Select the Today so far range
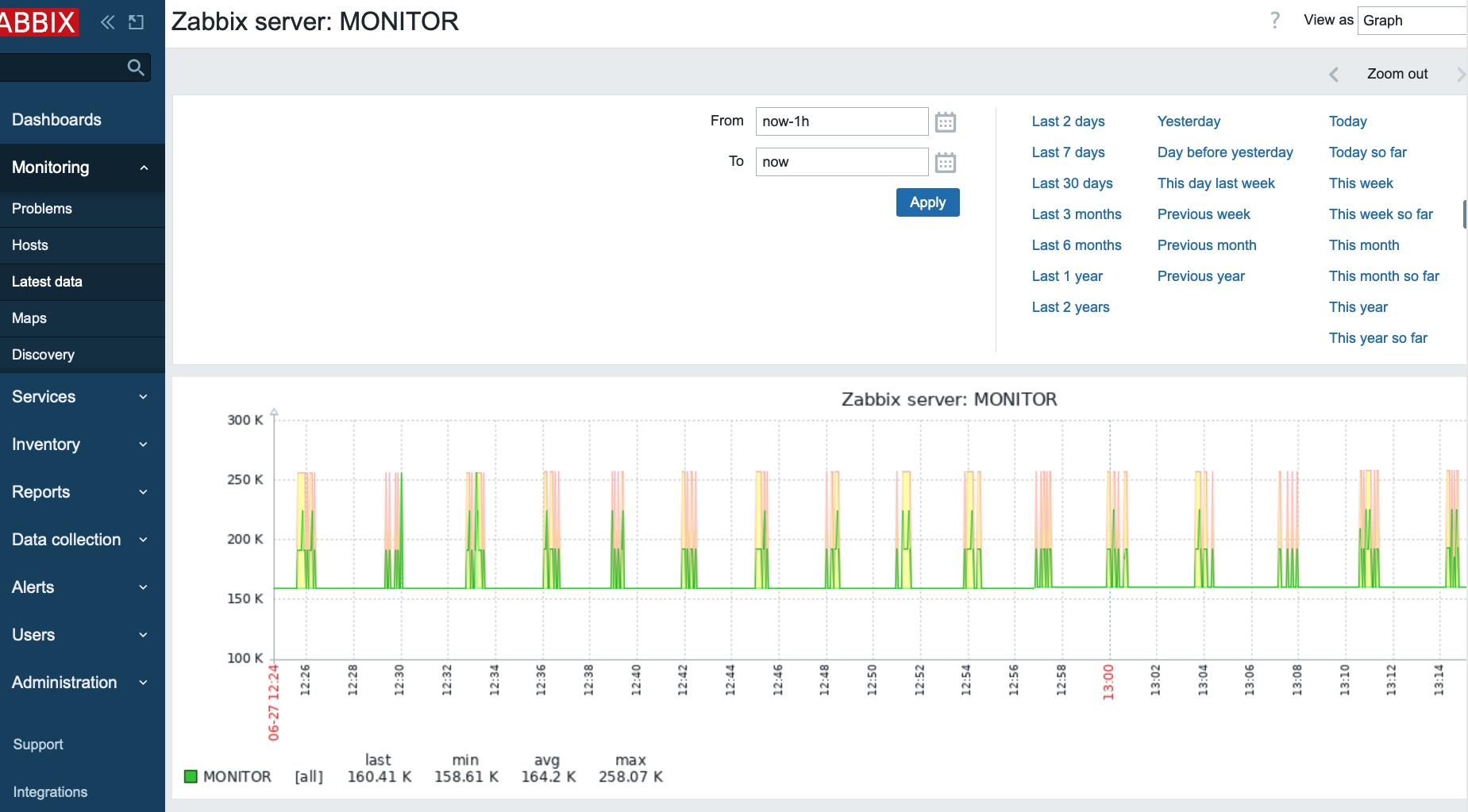The height and width of the screenshot is (812, 1468). click(x=1367, y=152)
